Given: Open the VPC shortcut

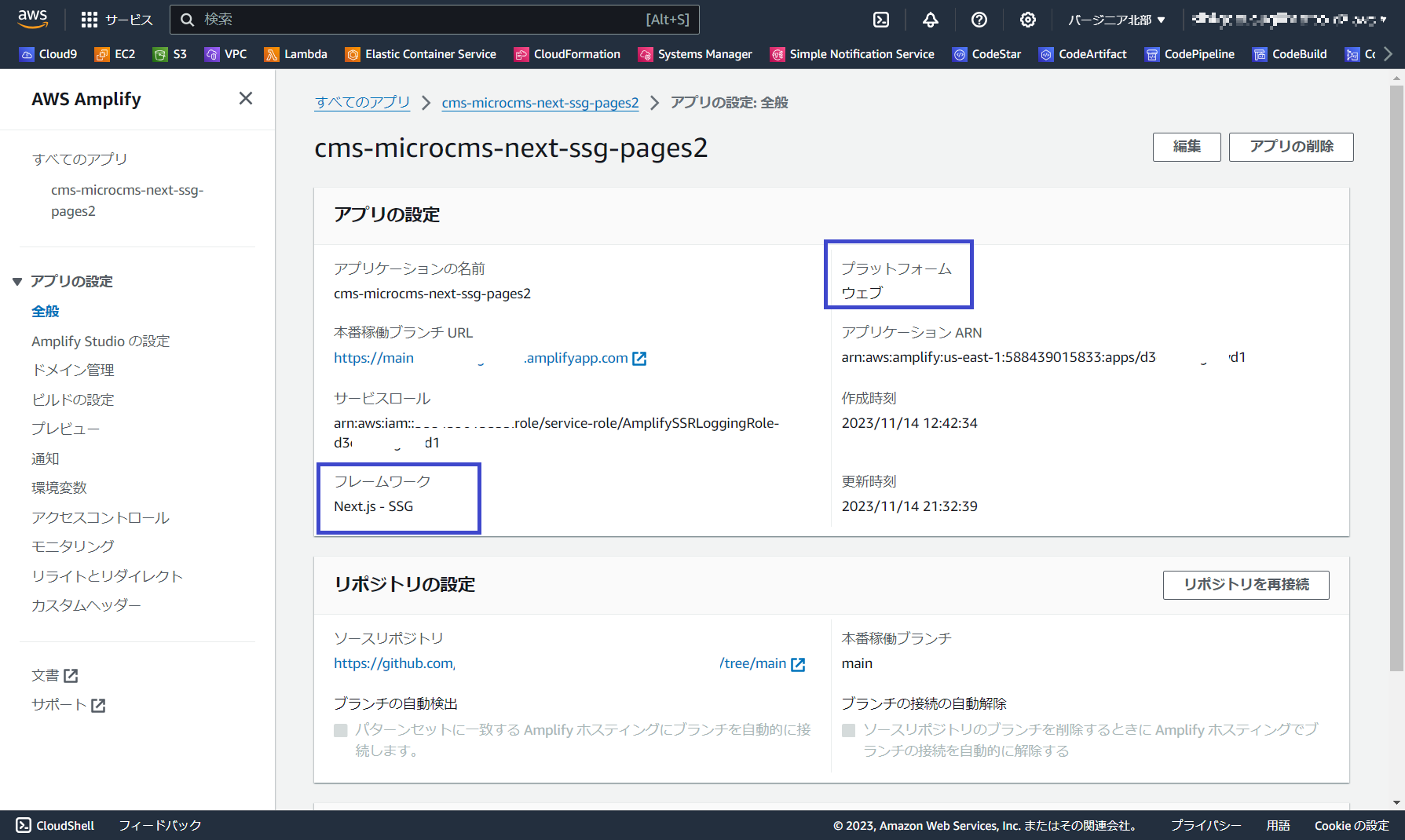Looking at the screenshot, I should tap(225, 54).
